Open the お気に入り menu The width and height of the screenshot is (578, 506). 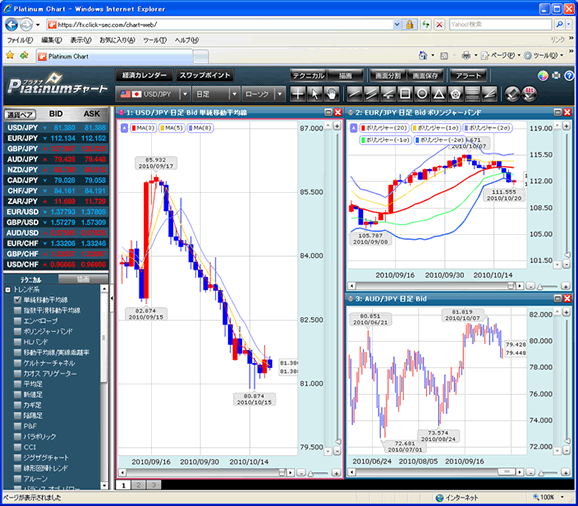117,40
